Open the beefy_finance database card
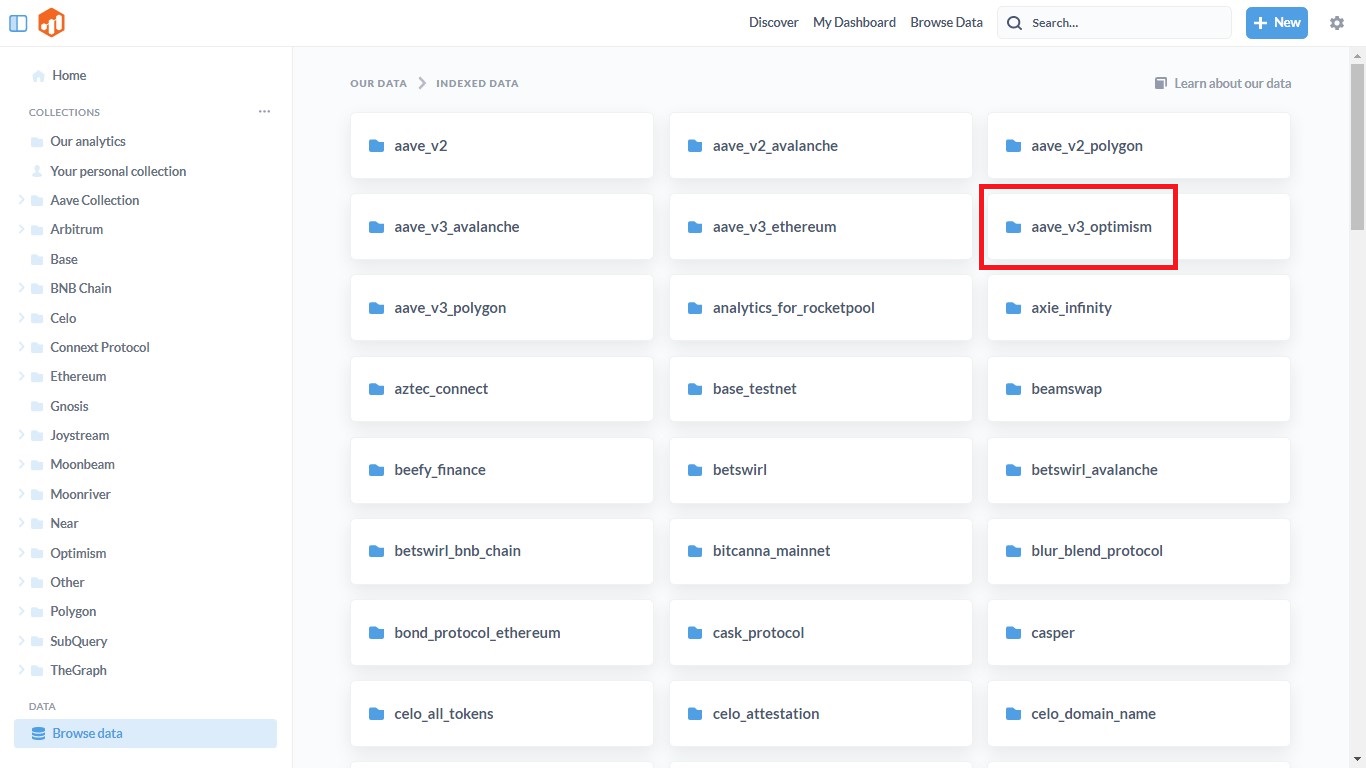Viewport: 1366px width, 768px height. [x=502, y=470]
